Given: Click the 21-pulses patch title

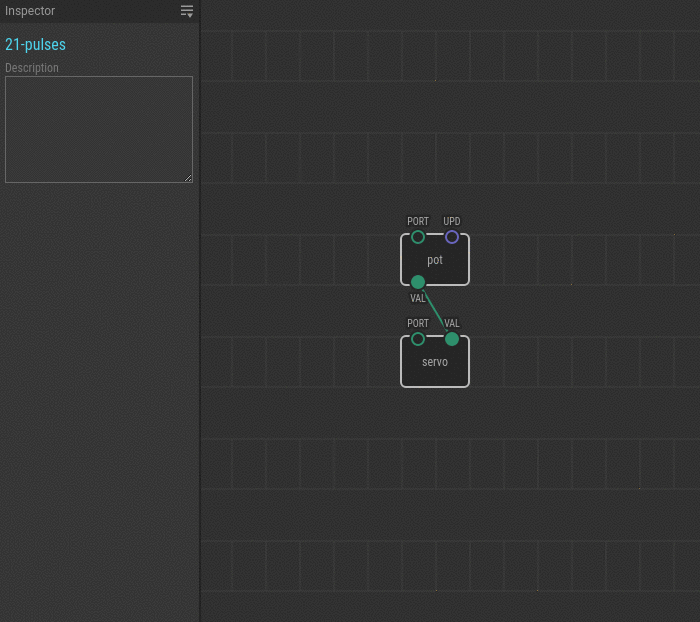Looking at the screenshot, I should [x=35, y=45].
